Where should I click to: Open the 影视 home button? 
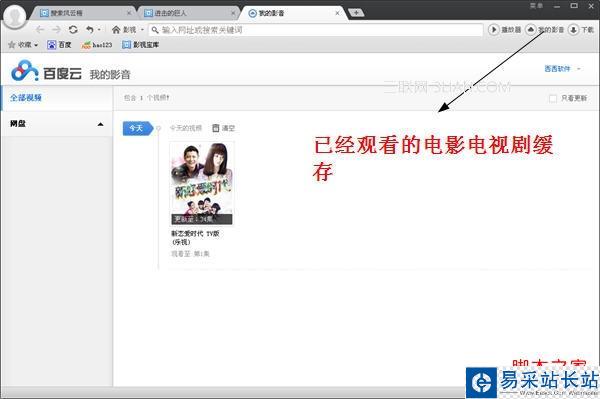click(124, 29)
